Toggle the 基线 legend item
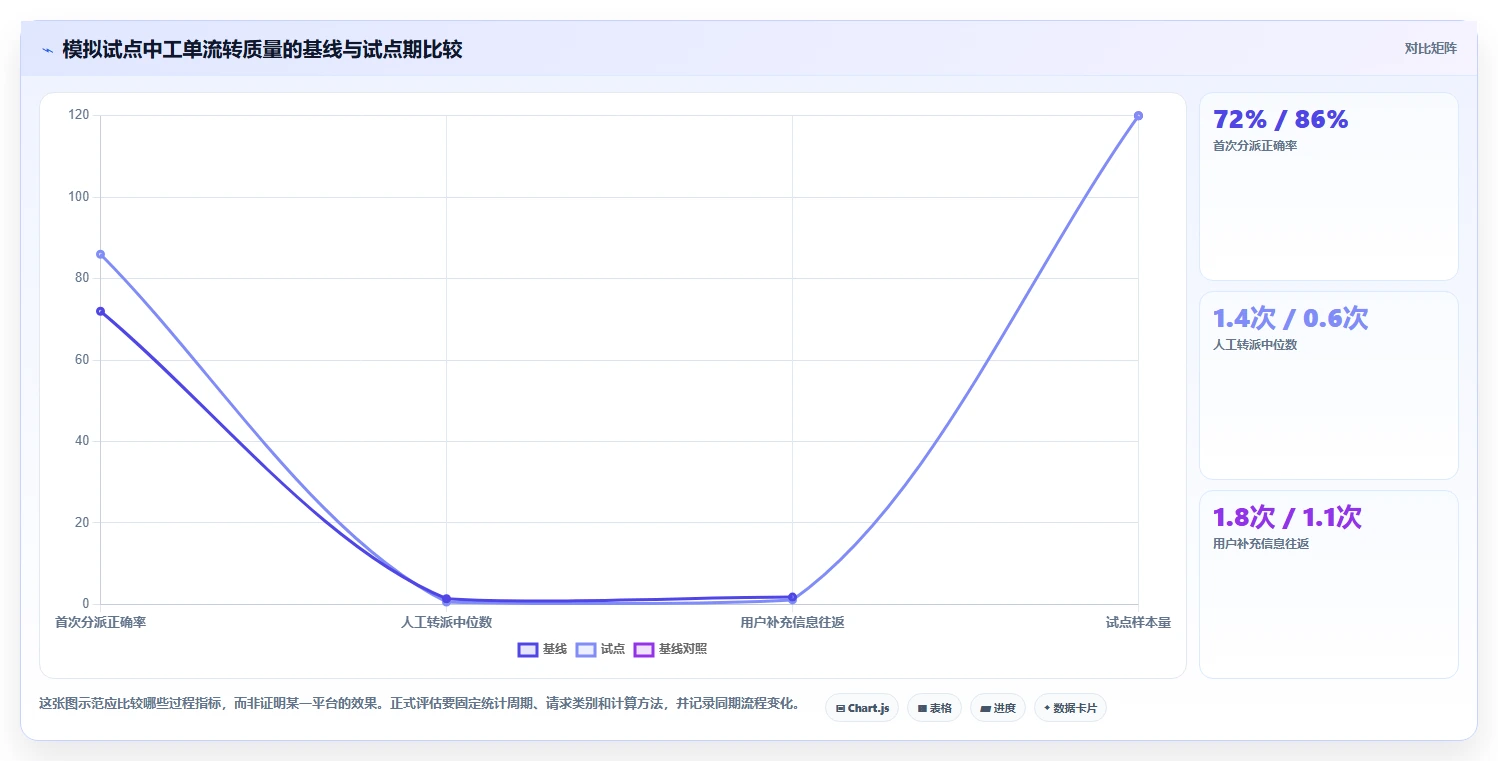 542,649
